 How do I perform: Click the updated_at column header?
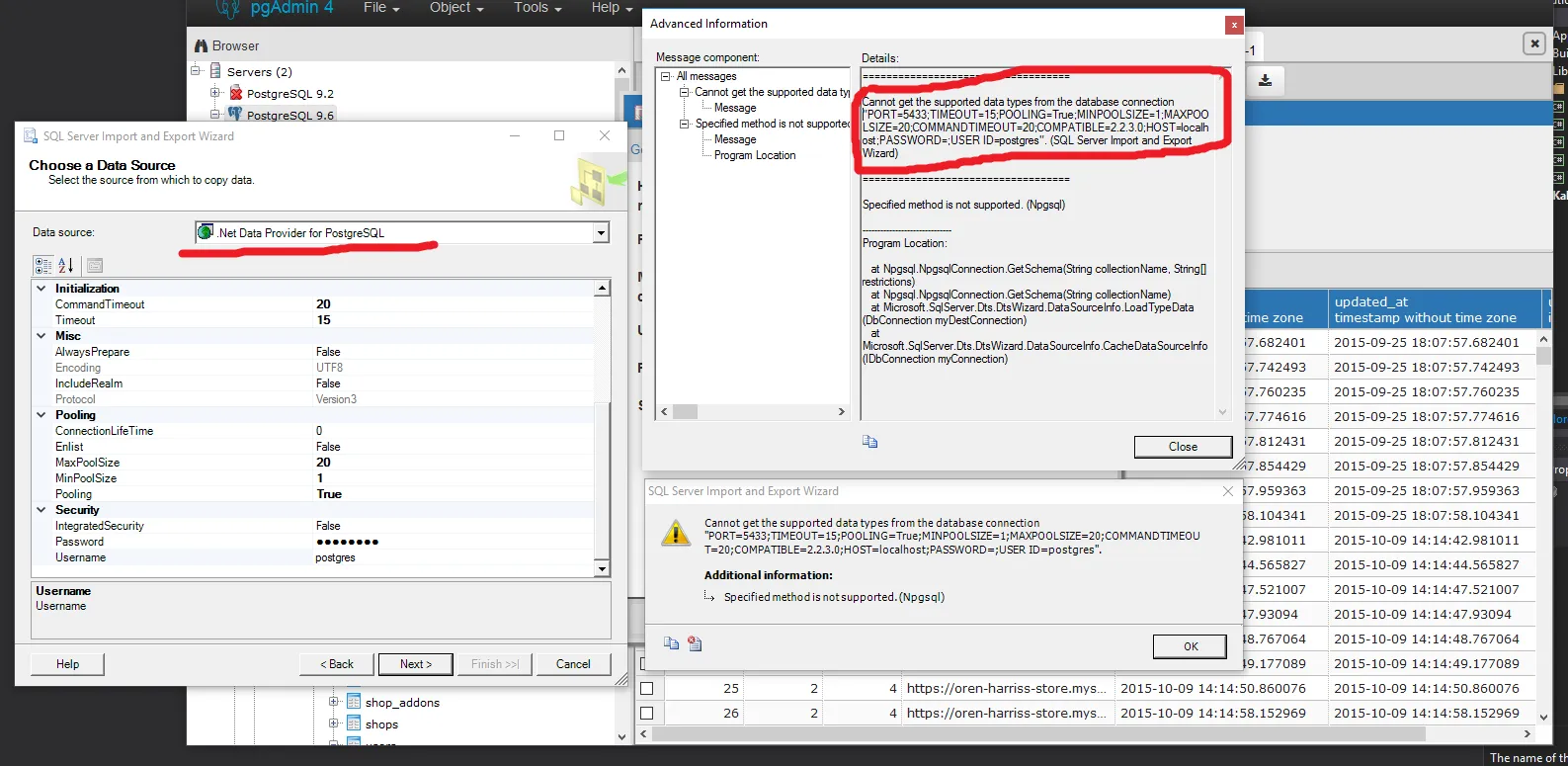(1435, 309)
